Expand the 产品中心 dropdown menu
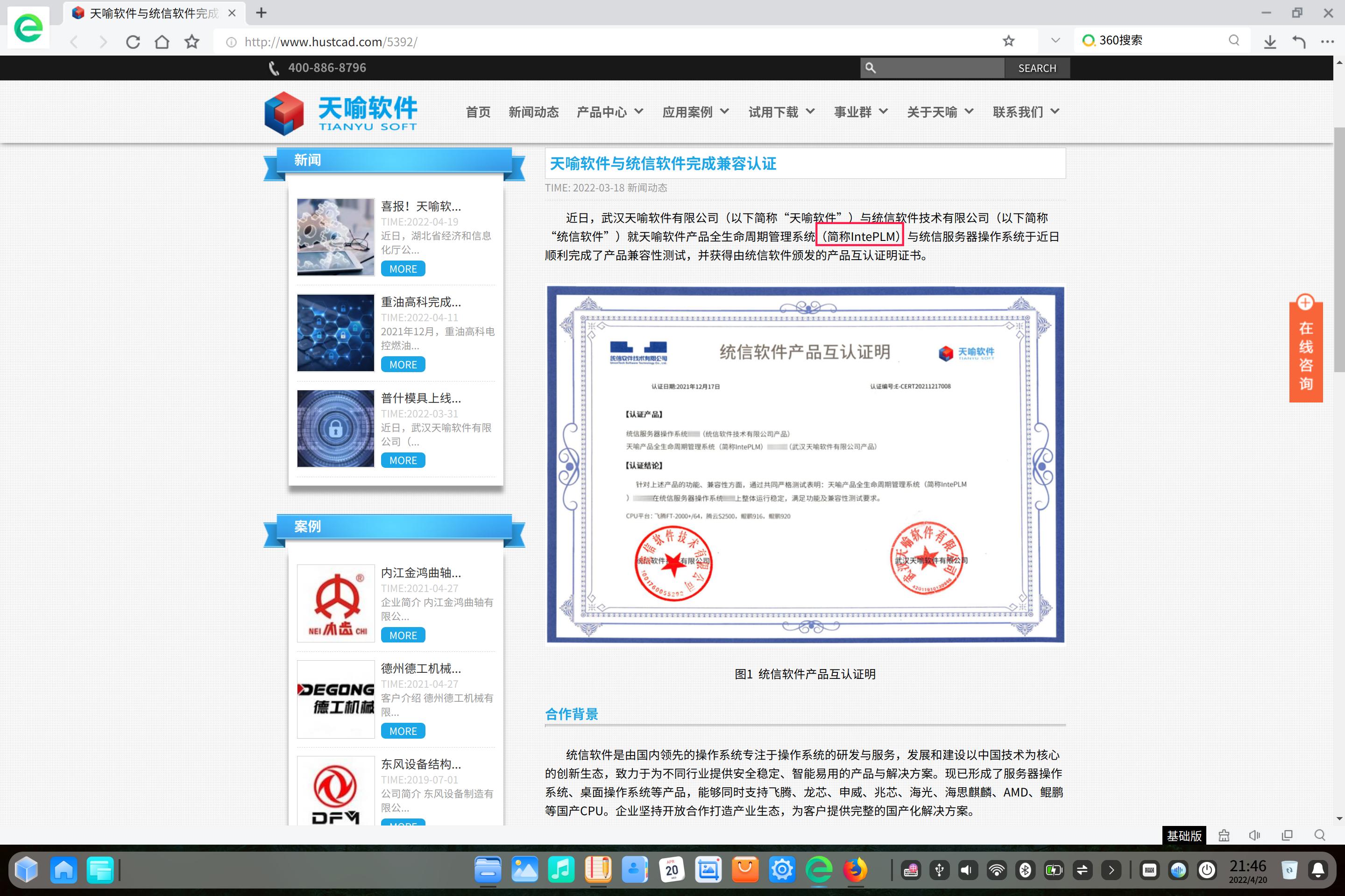The image size is (1345, 896). tap(609, 112)
